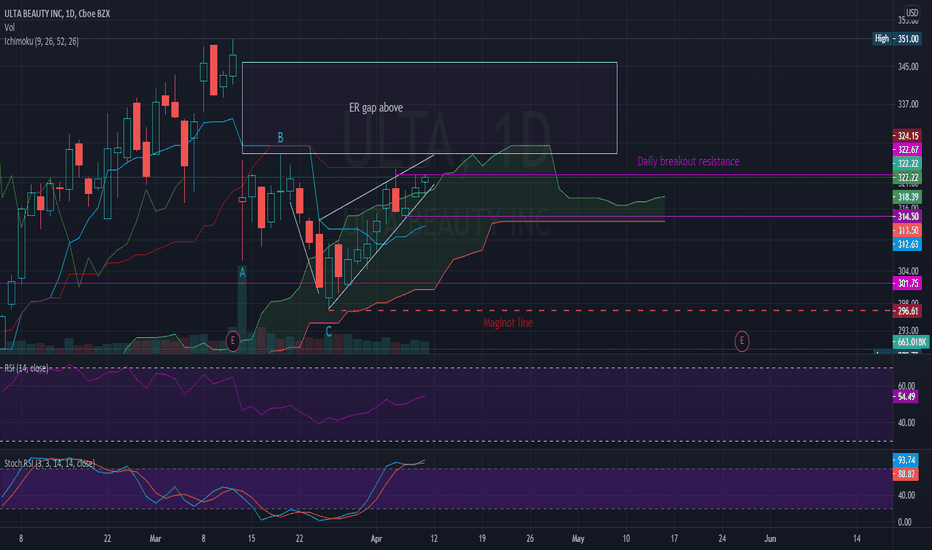Click the 15 date tick on time axis
932x550 pixels.
251,539
